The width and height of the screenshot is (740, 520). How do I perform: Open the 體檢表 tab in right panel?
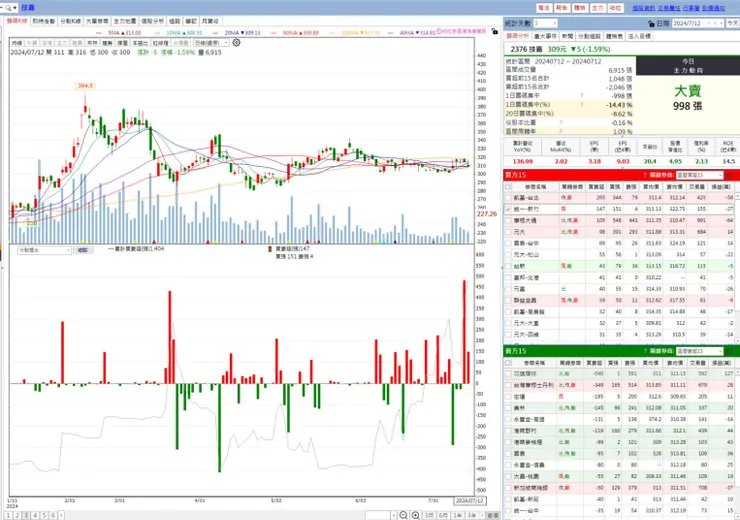click(614, 36)
